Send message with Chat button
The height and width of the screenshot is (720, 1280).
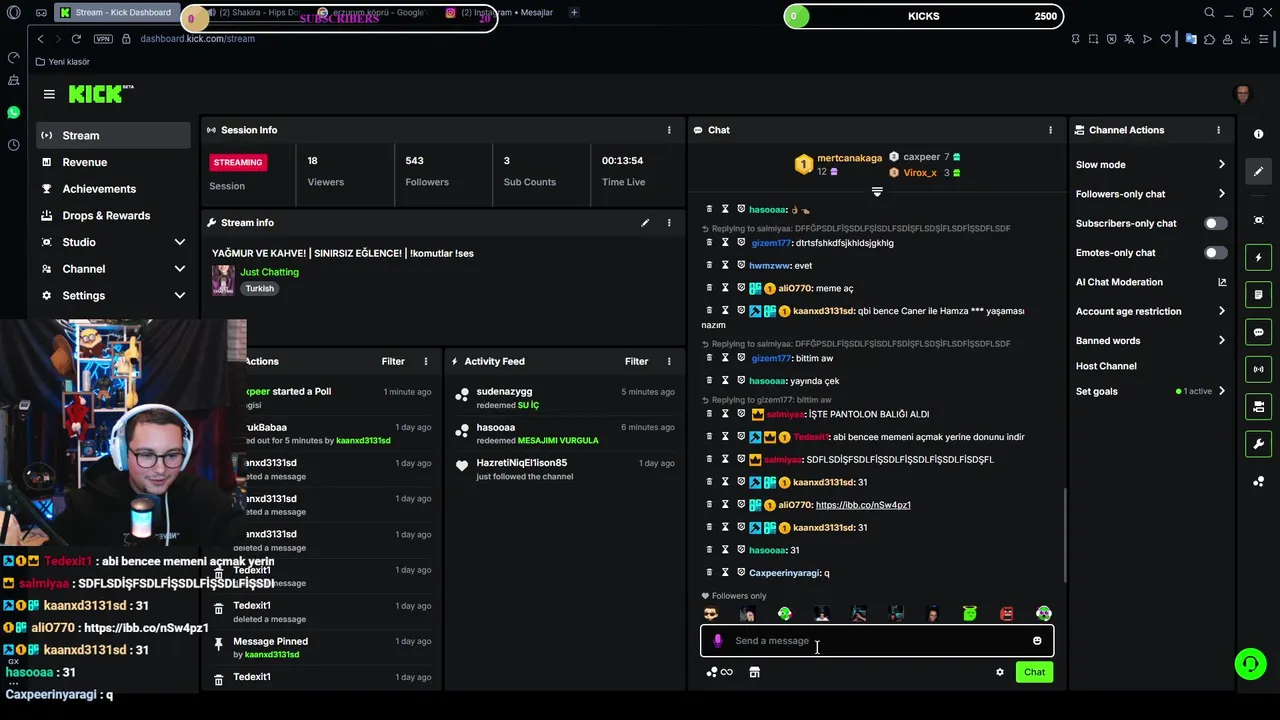click(x=1034, y=672)
